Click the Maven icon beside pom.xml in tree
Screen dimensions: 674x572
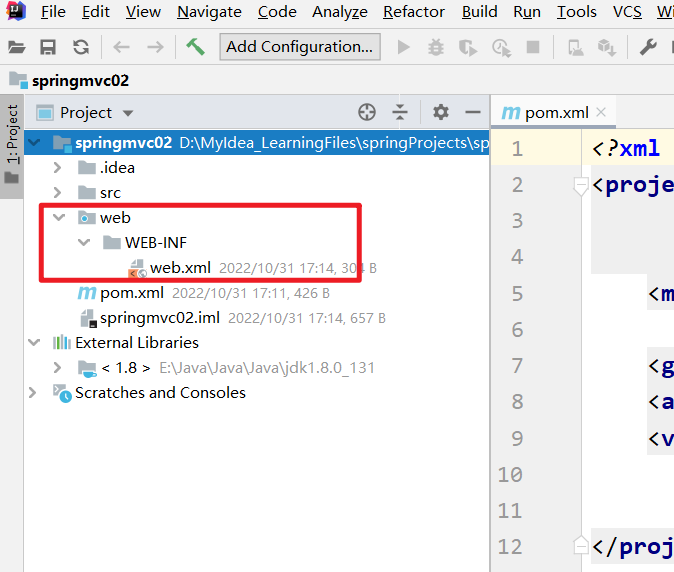tap(87, 293)
